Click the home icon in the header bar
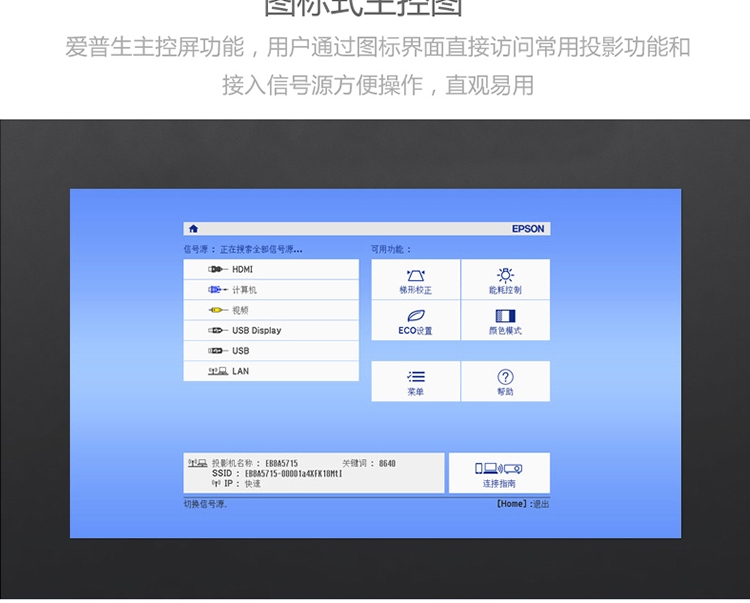Viewport: 750px width, 603px height. [193, 229]
